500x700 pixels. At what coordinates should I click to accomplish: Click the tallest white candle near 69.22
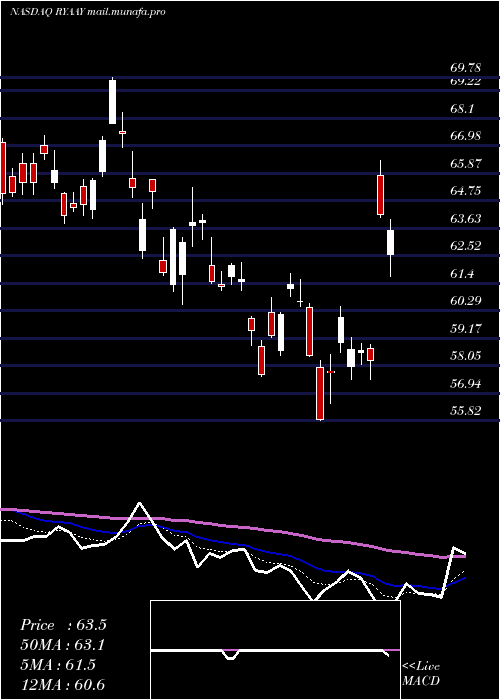(x=112, y=101)
